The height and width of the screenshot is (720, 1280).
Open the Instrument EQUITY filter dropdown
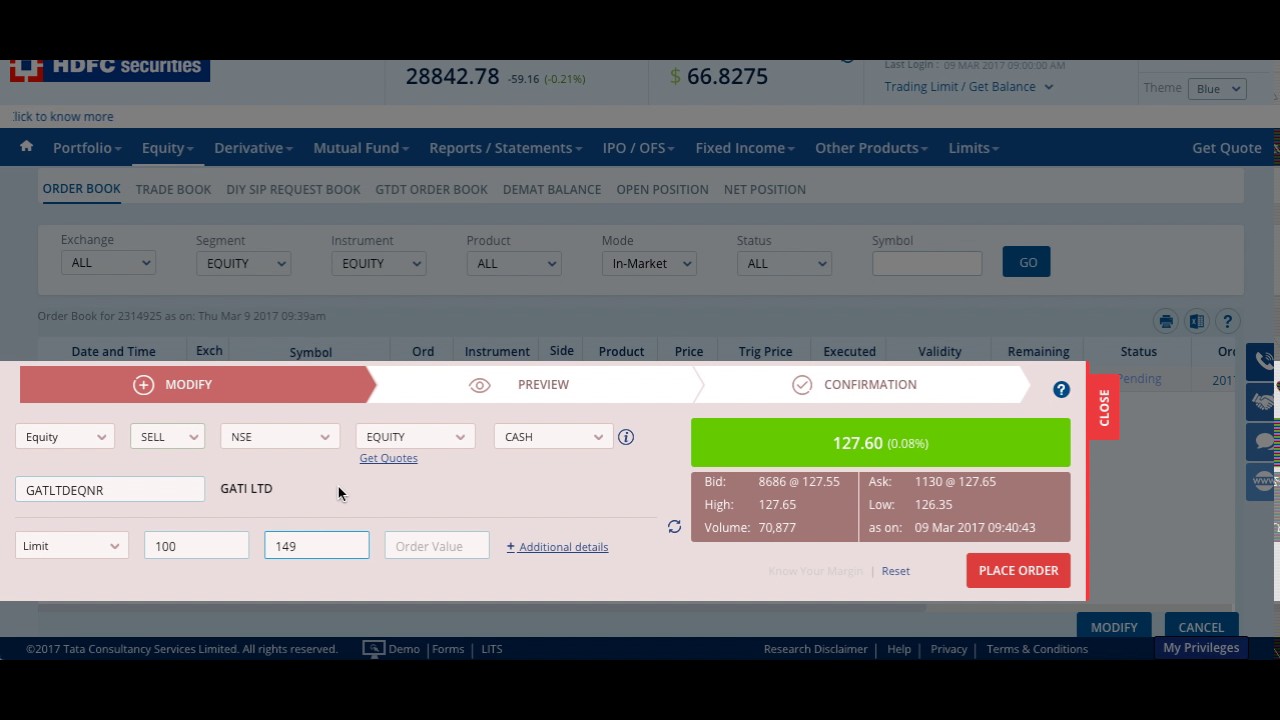point(378,263)
